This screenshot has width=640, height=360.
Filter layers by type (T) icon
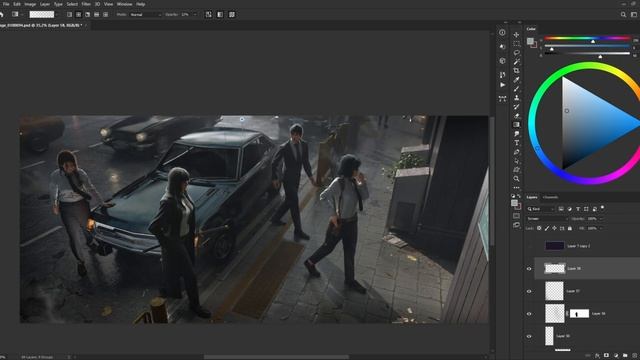click(x=578, y=209)
